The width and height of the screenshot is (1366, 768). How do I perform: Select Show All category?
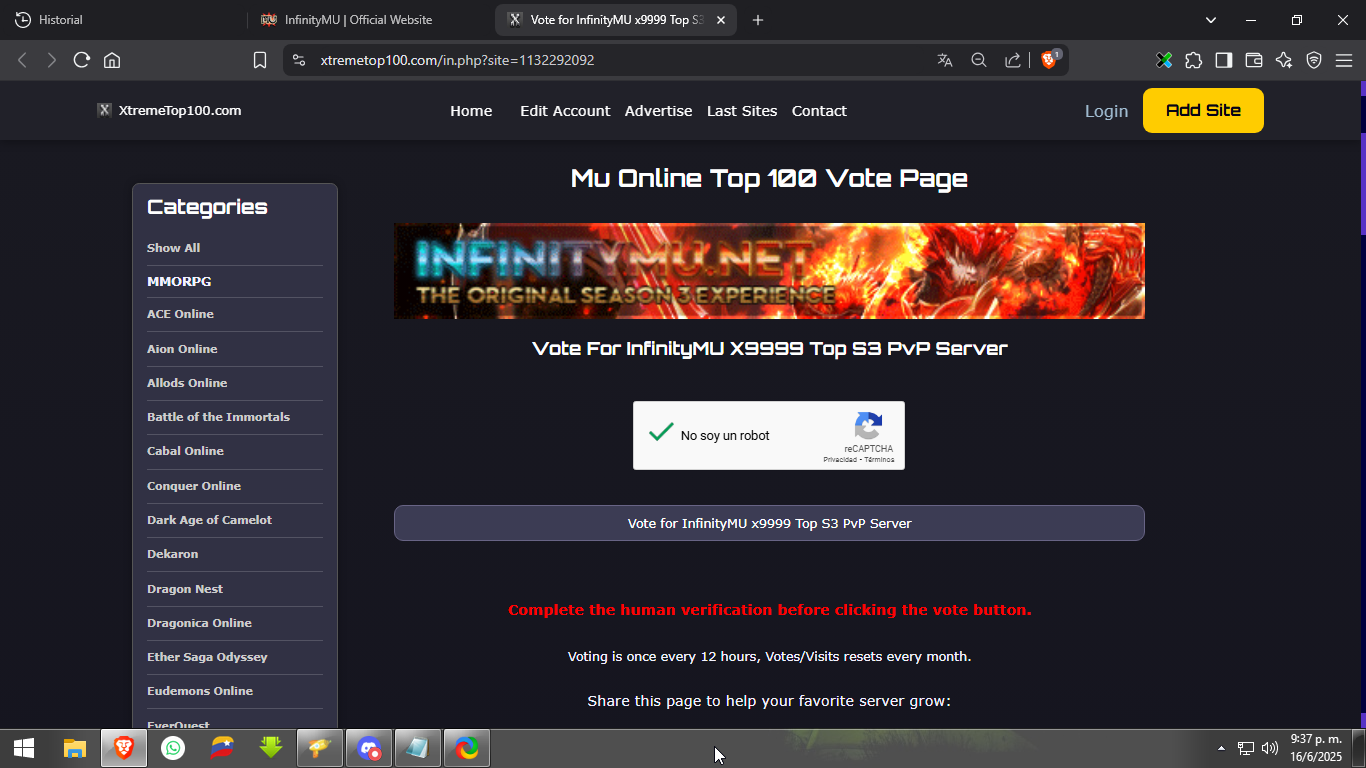173,248
